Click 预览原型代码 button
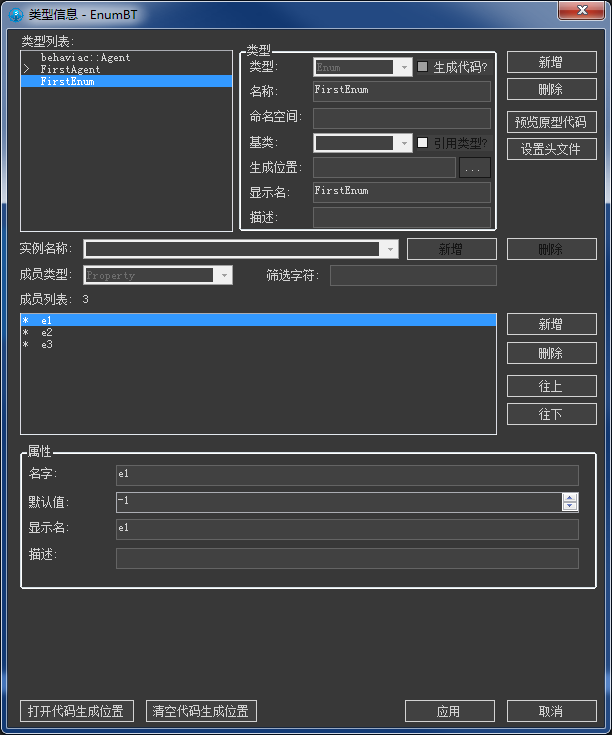Image resolution: width=612 pixels, height=735 pixels. 551,123
